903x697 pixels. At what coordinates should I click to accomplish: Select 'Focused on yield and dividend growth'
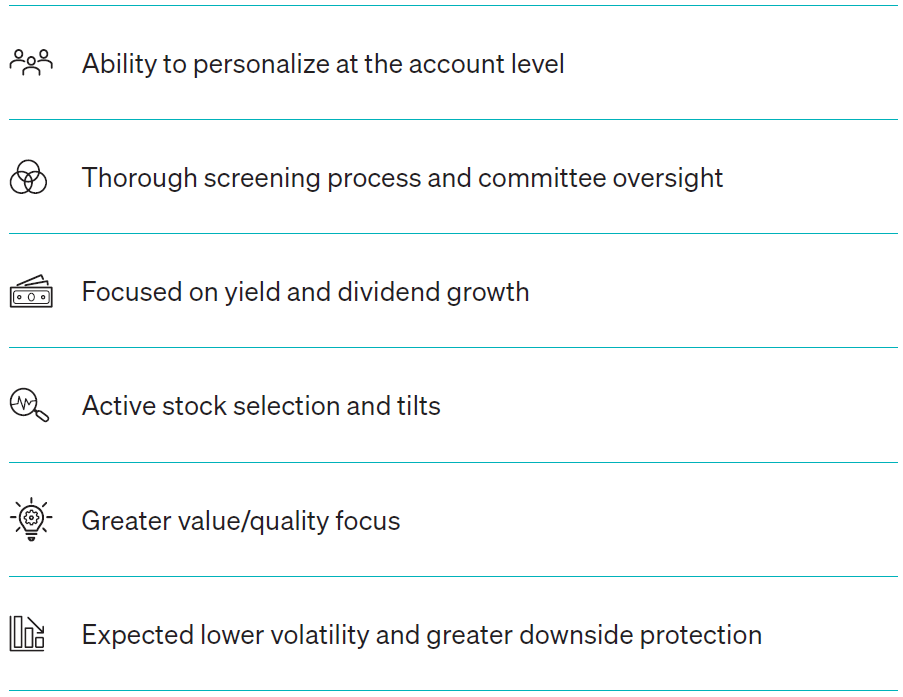[305, 292]
